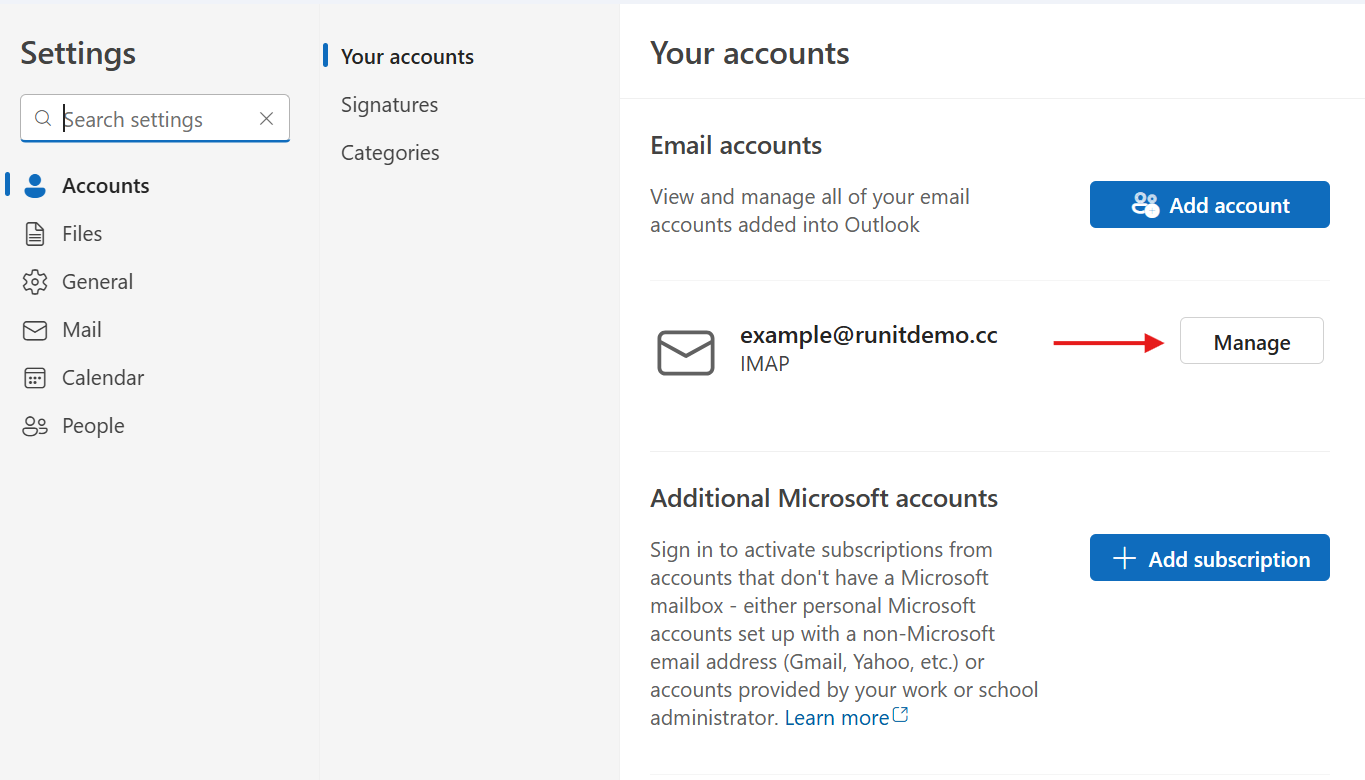
Task: Open the Learn more link
Action: click(x=836, y=718)
